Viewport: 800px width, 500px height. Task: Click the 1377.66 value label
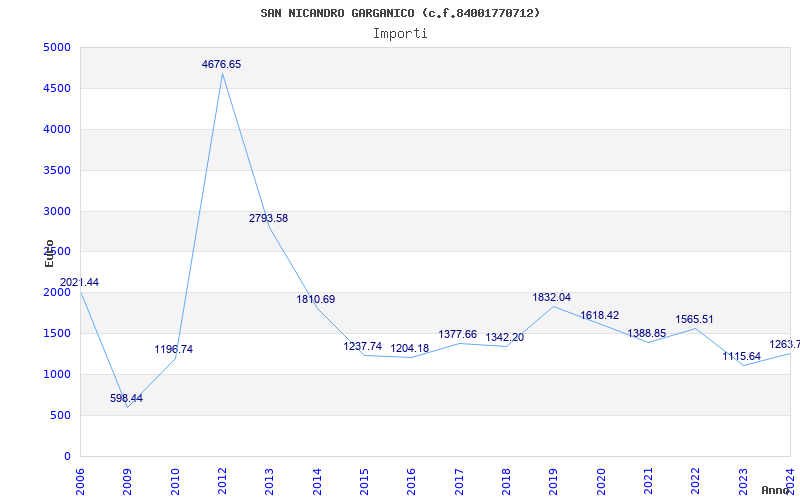click(x=458, y=334)
